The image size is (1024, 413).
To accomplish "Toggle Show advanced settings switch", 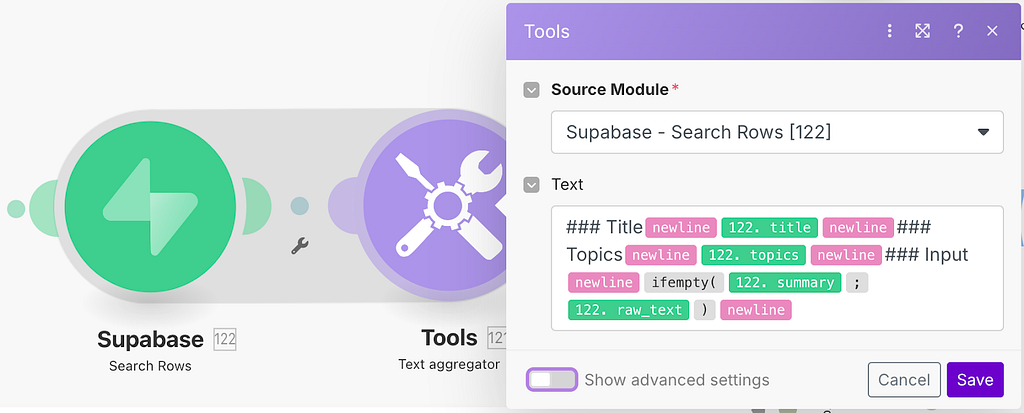I will (552, 380).
